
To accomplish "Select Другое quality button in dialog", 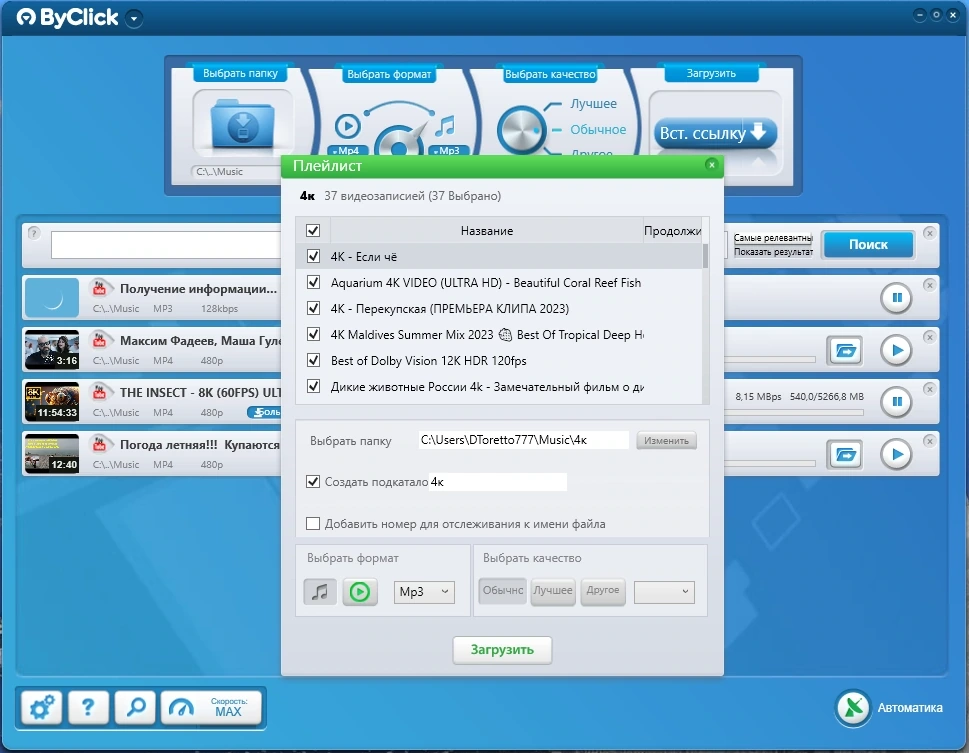I will point(603,591).
